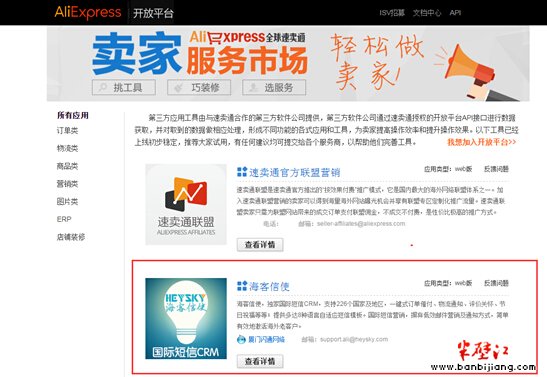
Task: Select 商品类 category in sidebar
Action: [67, 166]
